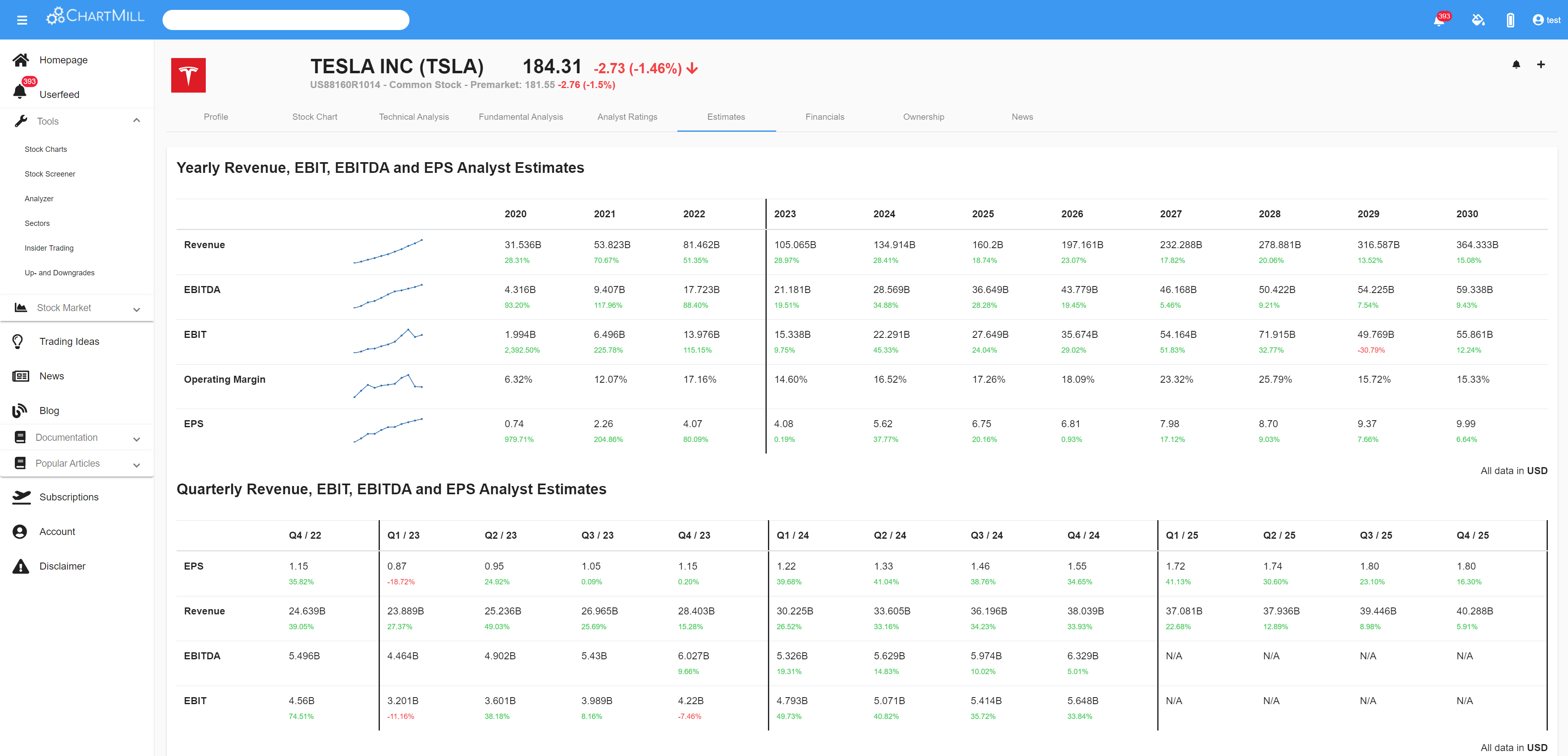Viewport: 1568px width, 756px height.
Task: Open Insider Trading in sidebar
Action: point(49,248)
